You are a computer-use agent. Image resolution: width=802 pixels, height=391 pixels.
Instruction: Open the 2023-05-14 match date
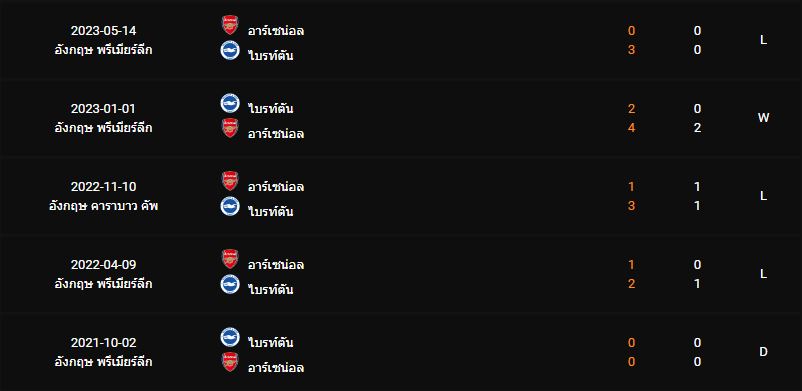coord(103,31)
